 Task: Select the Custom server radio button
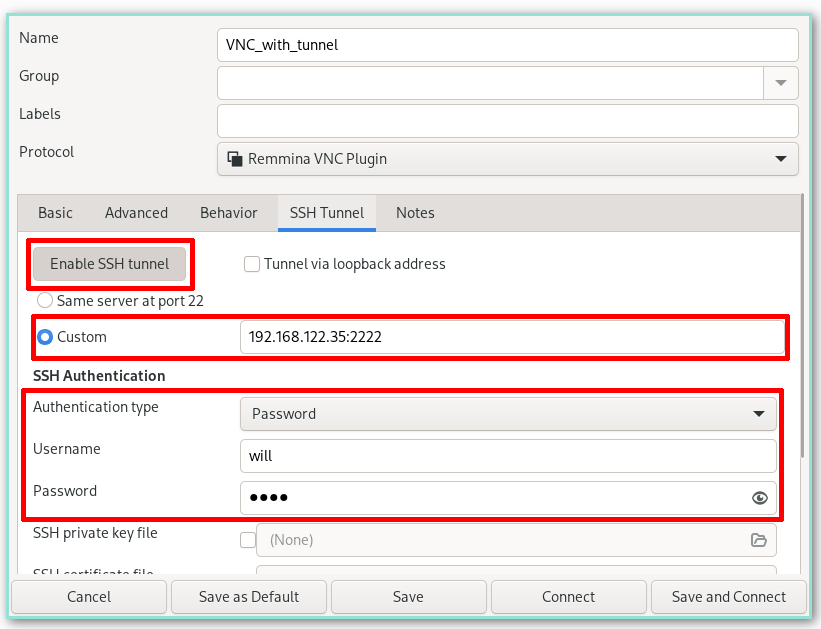click(x=45, y=338)
